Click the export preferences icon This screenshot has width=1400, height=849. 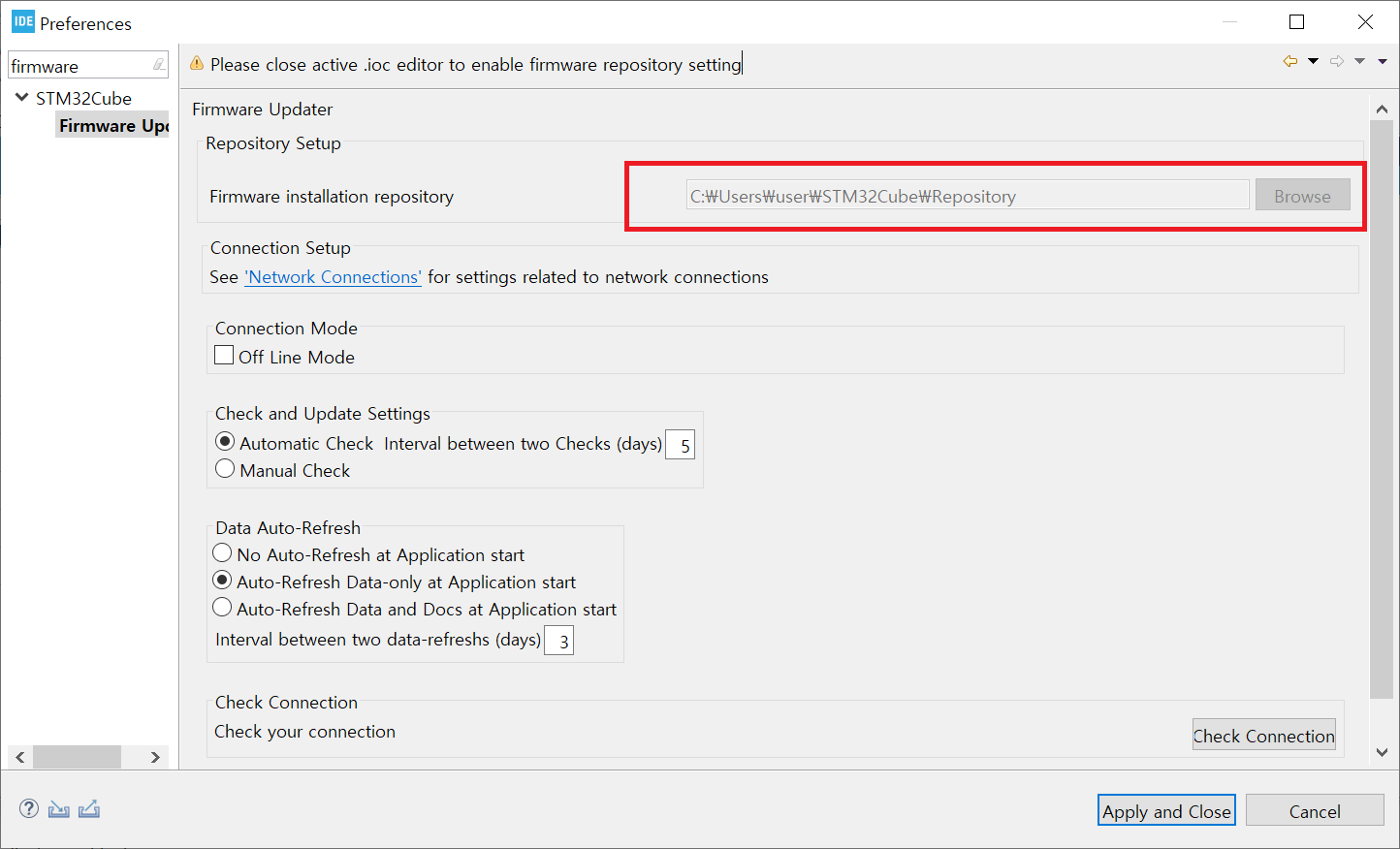point(89,808)
